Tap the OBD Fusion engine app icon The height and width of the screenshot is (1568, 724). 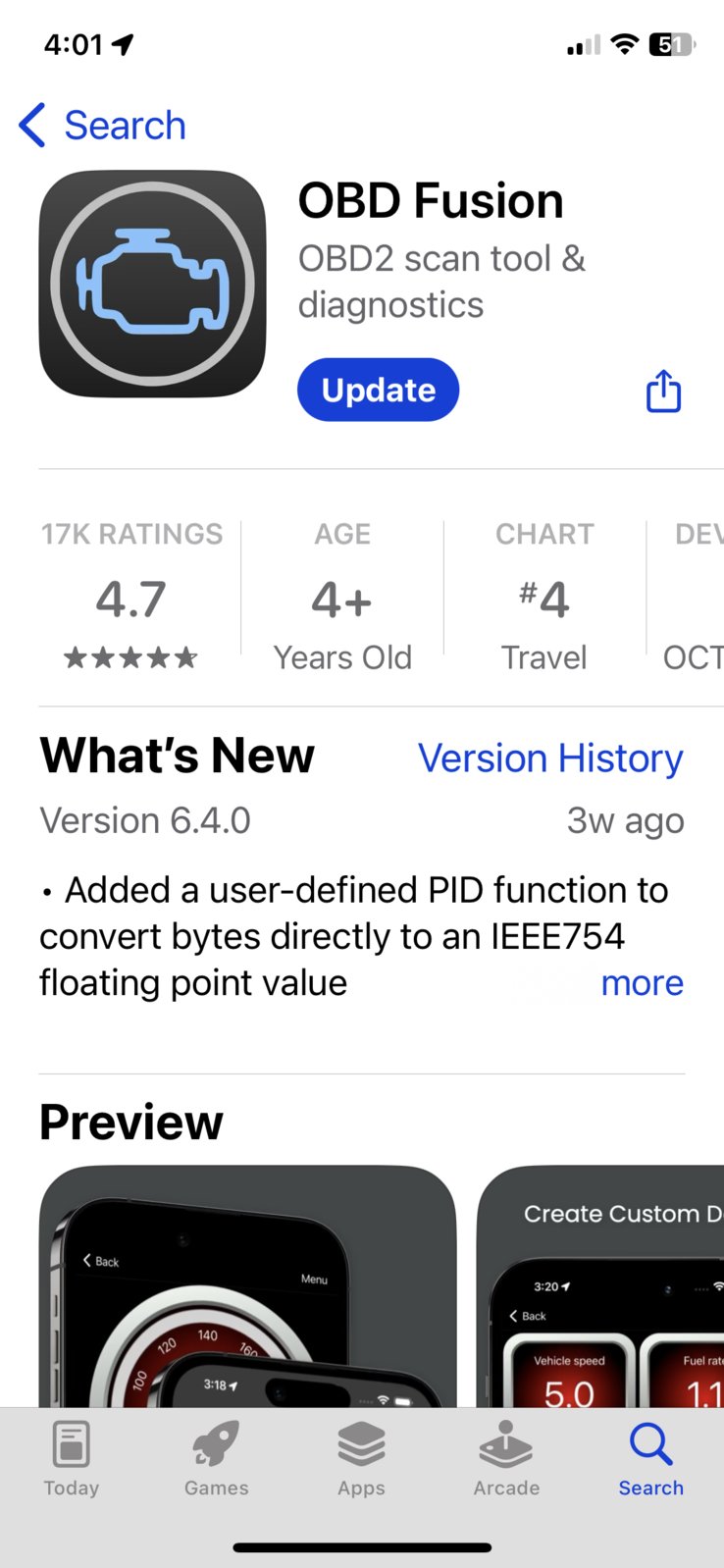pyautogui.click(x=152, y=284)
